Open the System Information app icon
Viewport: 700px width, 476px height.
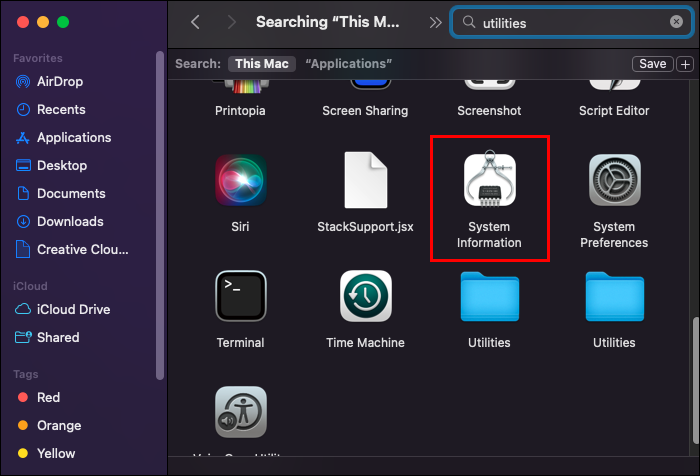(x=490, y=179)
